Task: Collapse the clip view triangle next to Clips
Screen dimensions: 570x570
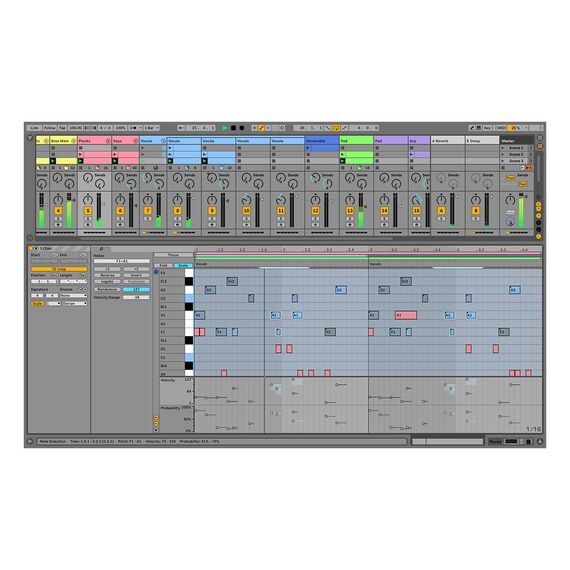Action: pos(36,248)
